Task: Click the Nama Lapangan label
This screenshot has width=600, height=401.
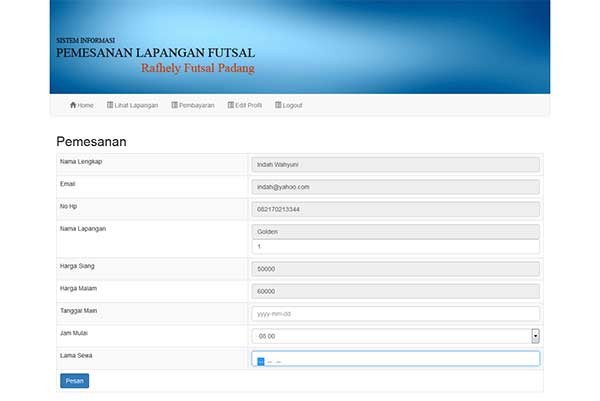Action: [x=83, y=228]
